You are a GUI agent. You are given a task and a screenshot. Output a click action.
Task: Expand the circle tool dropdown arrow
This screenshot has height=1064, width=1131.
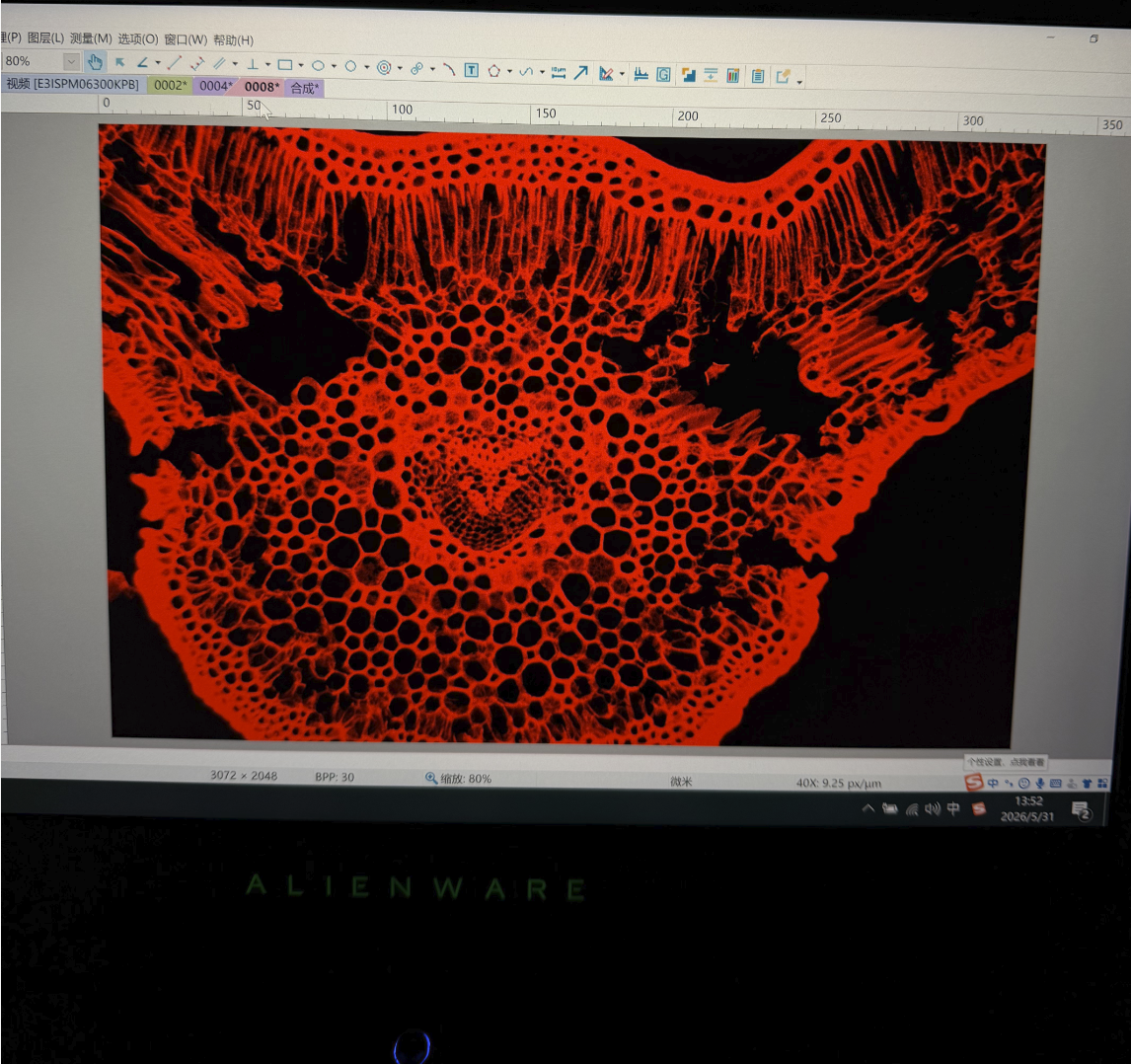pyautogui.click(x=366, y=67)
